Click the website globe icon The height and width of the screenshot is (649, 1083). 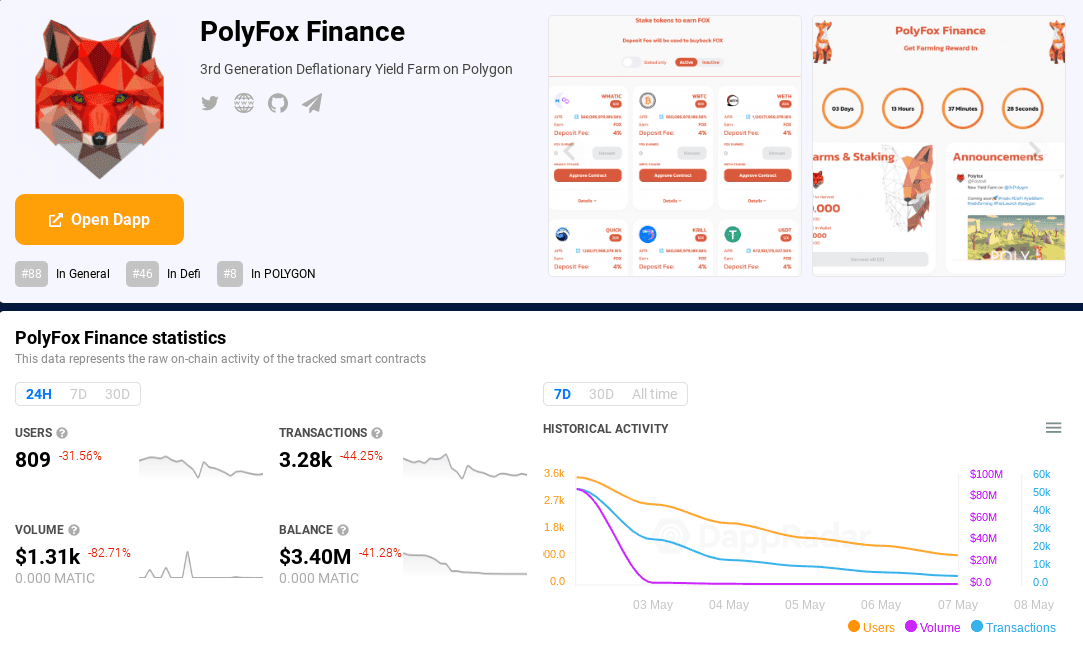tap(243, 102)
